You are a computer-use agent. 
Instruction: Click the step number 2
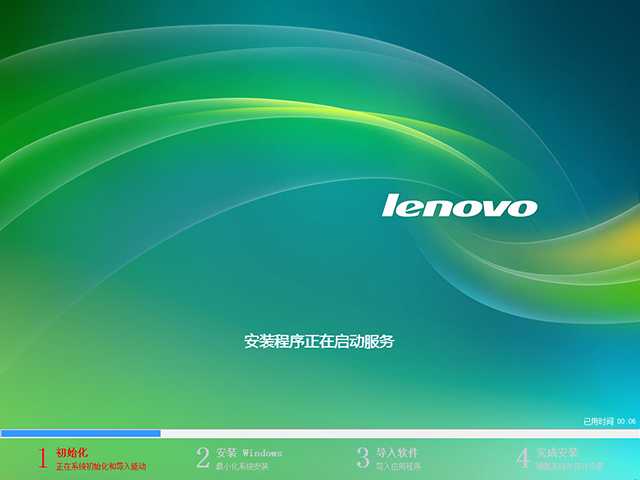(x=203, y=458)
